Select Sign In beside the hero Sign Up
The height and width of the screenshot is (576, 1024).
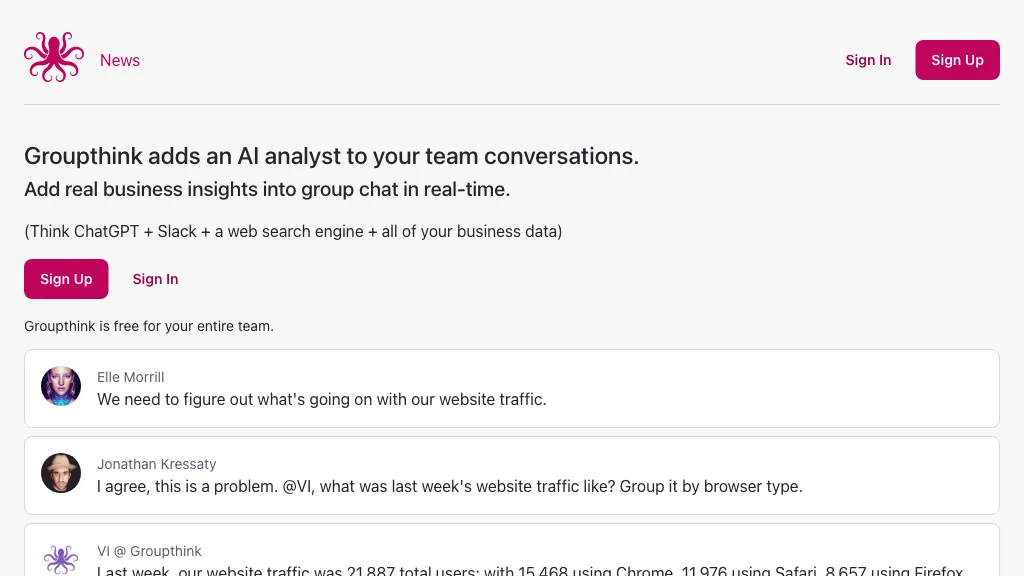point(155,279)
